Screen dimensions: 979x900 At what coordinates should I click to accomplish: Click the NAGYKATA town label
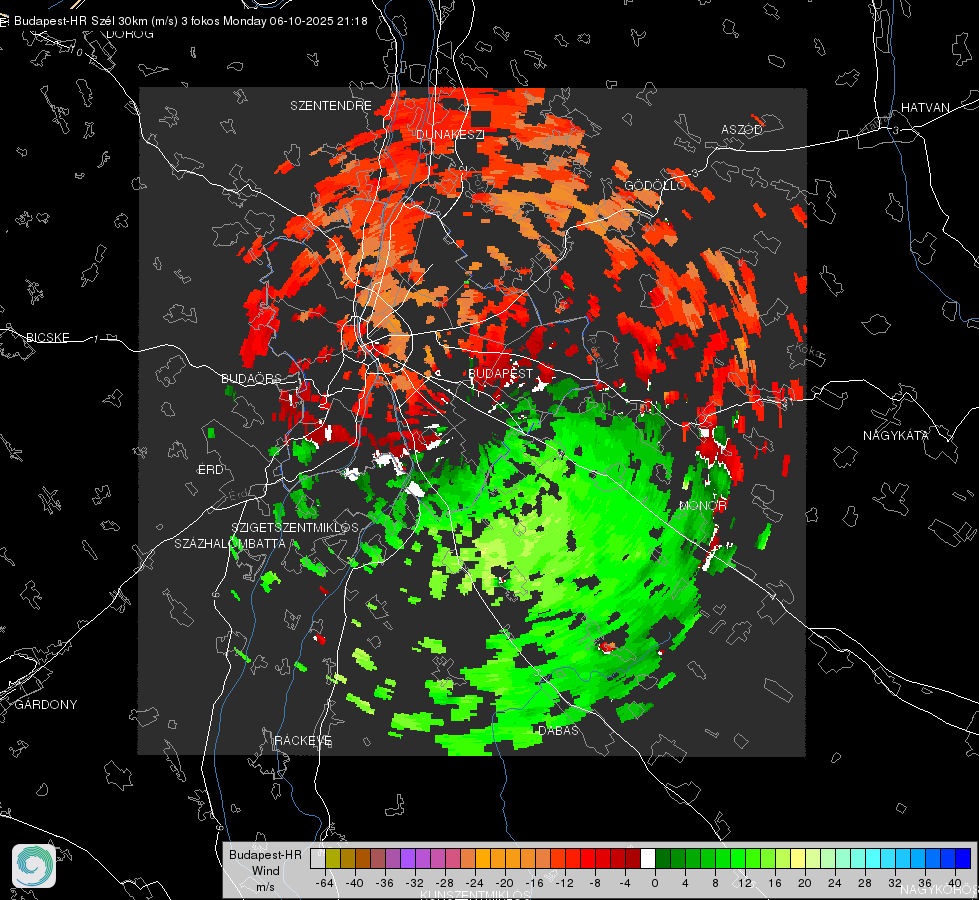tap(896, 436)
